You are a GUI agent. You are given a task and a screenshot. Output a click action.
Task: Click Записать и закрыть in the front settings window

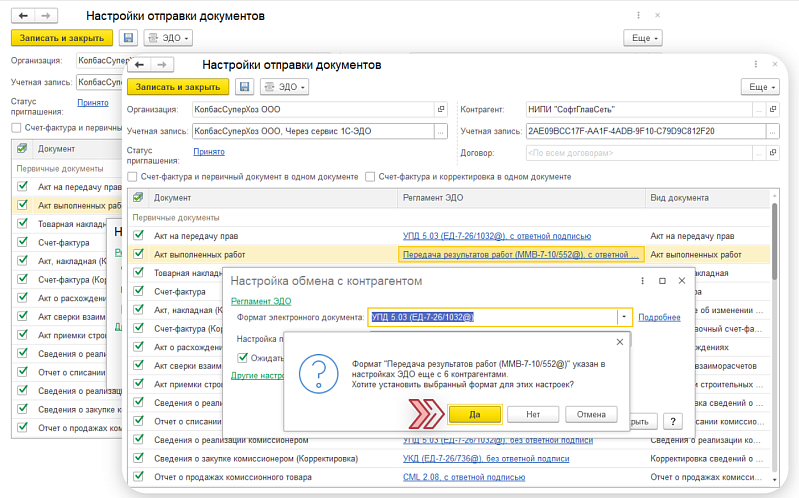click(177, 87)
